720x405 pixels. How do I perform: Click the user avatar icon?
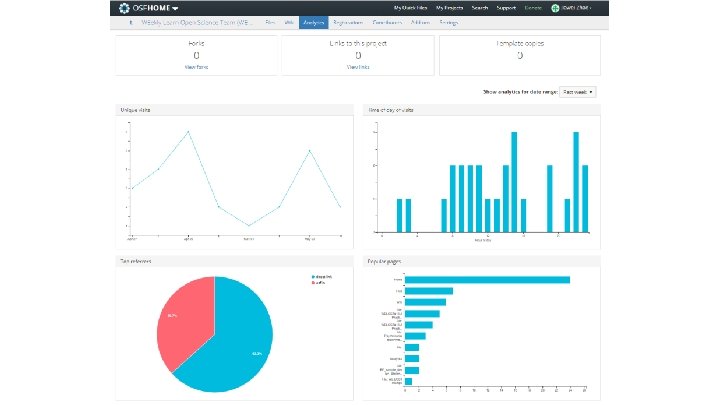tap(555, 8)
